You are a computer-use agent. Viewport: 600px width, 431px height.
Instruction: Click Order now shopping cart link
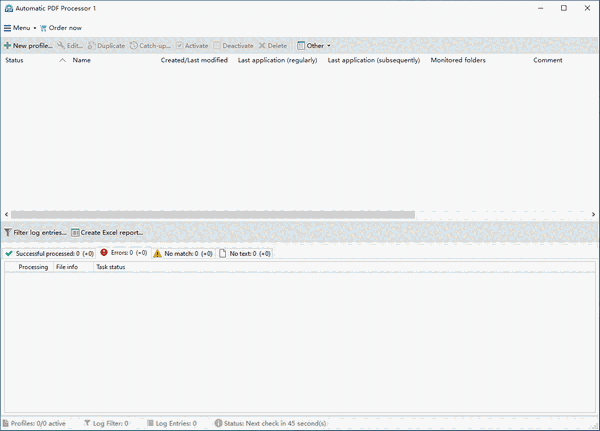(61, 28)
